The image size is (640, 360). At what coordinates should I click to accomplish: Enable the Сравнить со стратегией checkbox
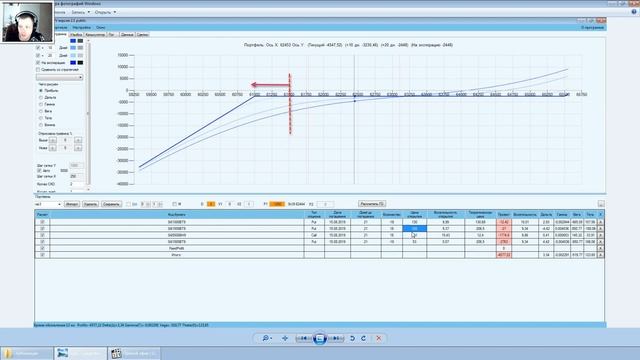(x=38, y=70)
